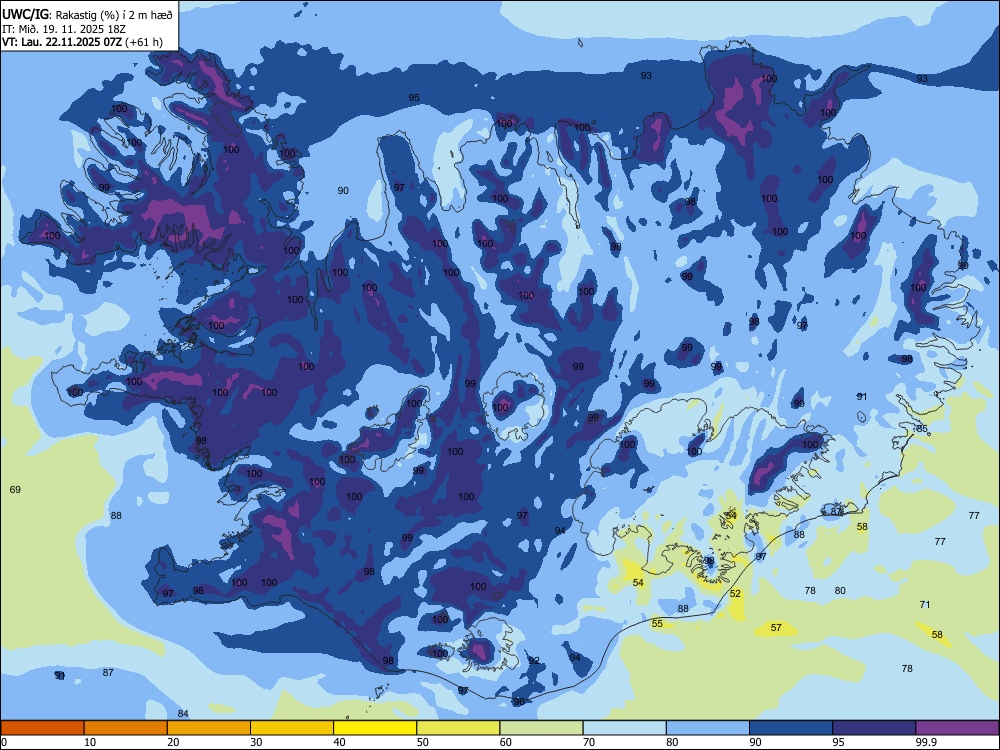Click the valid time 'VT: Lau. 22.11.2025 07Z (+61 h)'
Image resolution: width=1000 pixels, height=750 pixels.
82,42
